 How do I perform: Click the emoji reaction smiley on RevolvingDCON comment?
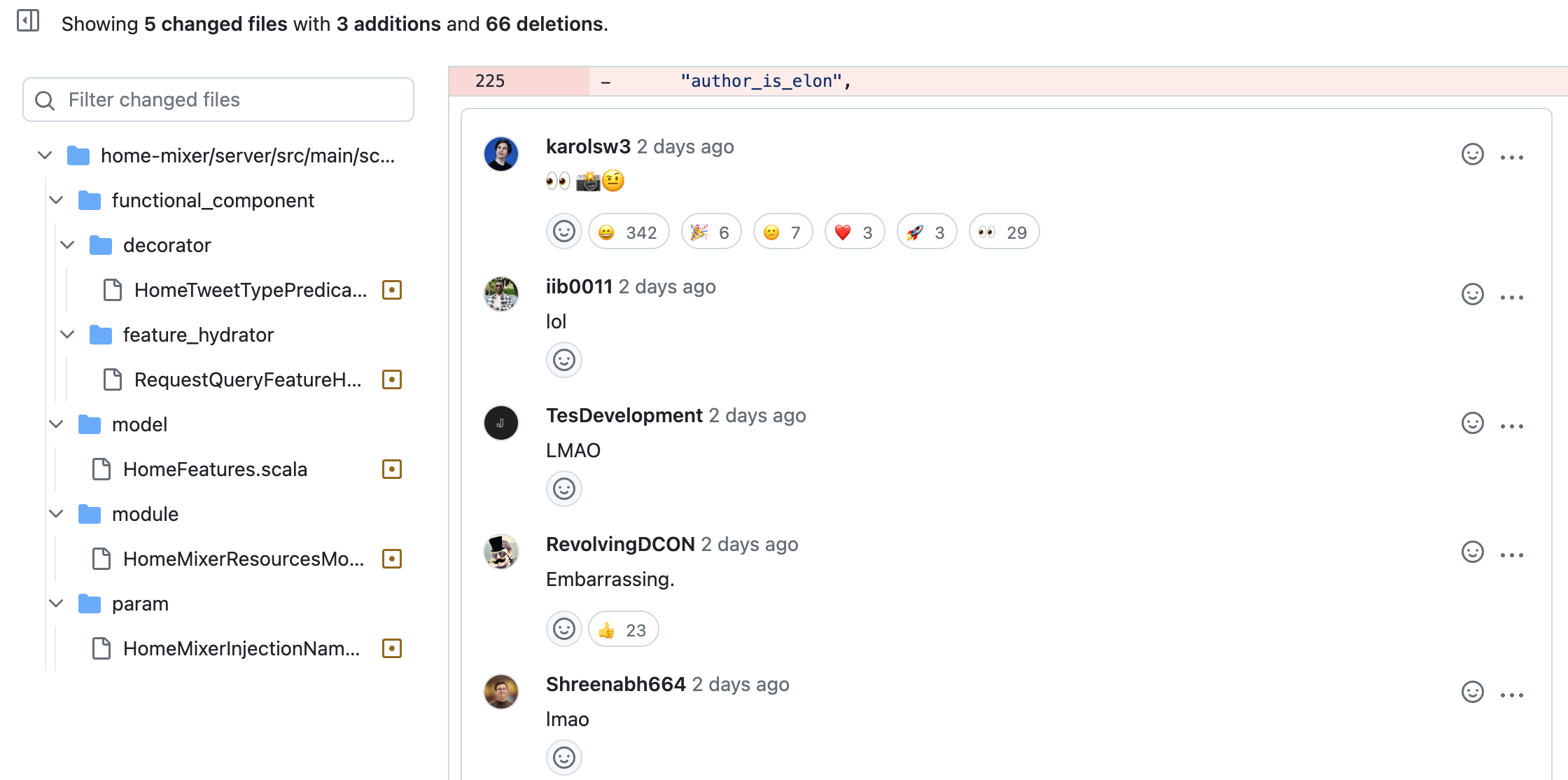[x=564, y=629]
